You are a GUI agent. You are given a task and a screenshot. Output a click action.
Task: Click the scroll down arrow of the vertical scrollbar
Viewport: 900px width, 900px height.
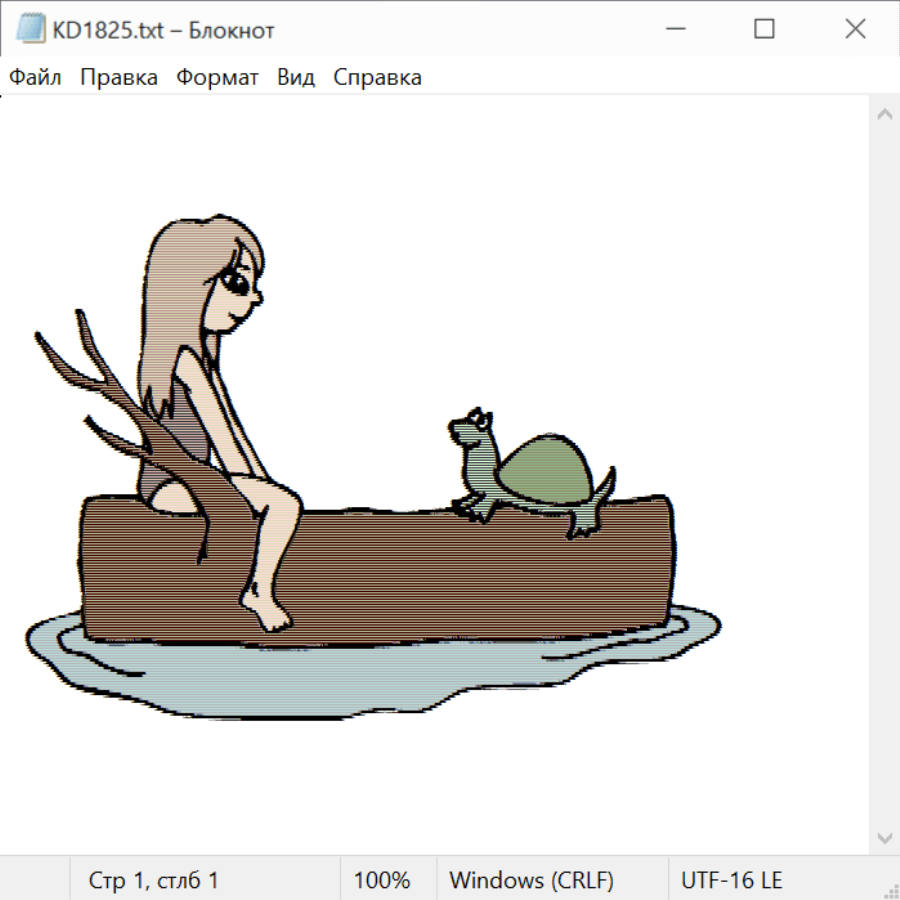pyautogui.click(x=884, y=837)
